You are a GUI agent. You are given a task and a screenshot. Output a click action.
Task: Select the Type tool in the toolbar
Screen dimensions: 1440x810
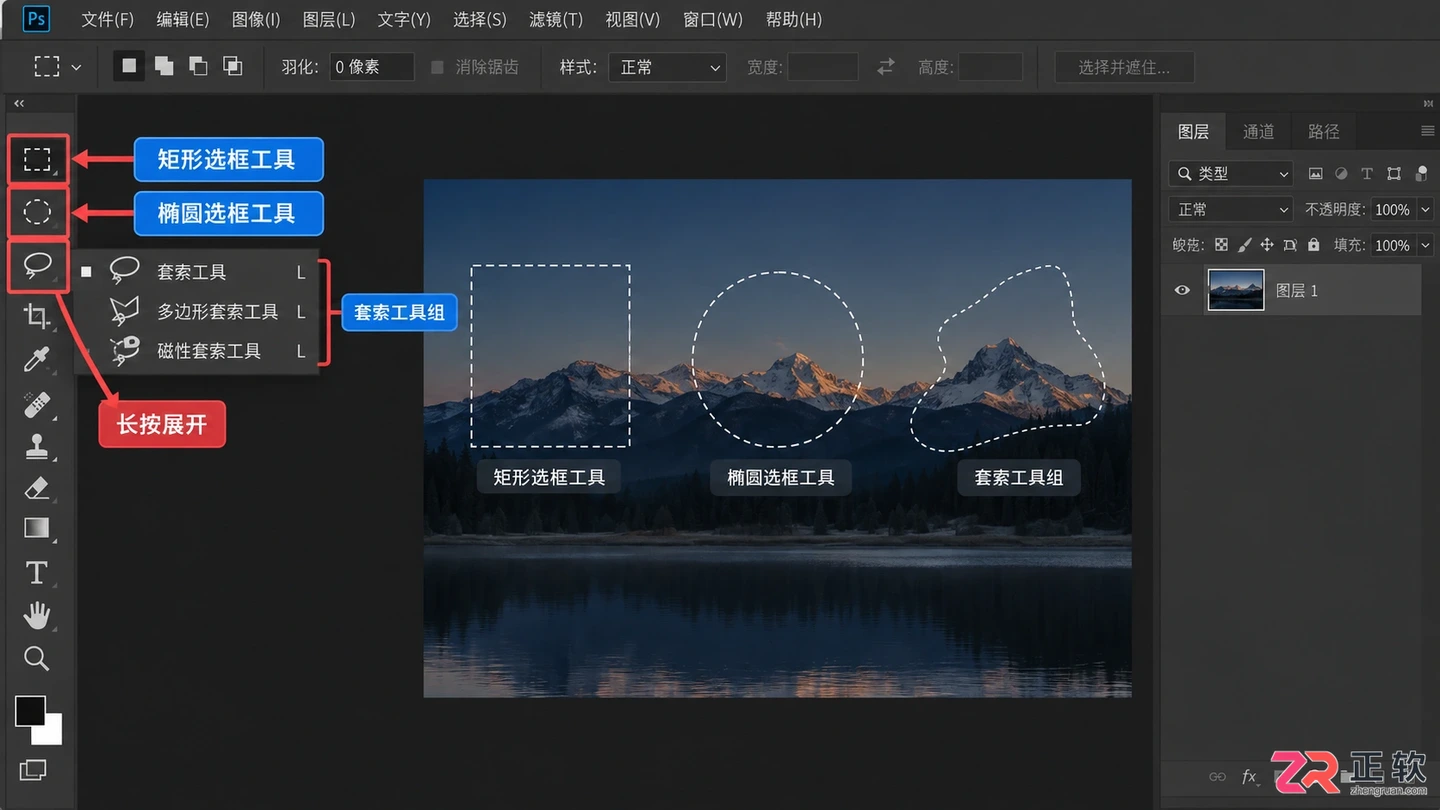click(x=37, y=572)
